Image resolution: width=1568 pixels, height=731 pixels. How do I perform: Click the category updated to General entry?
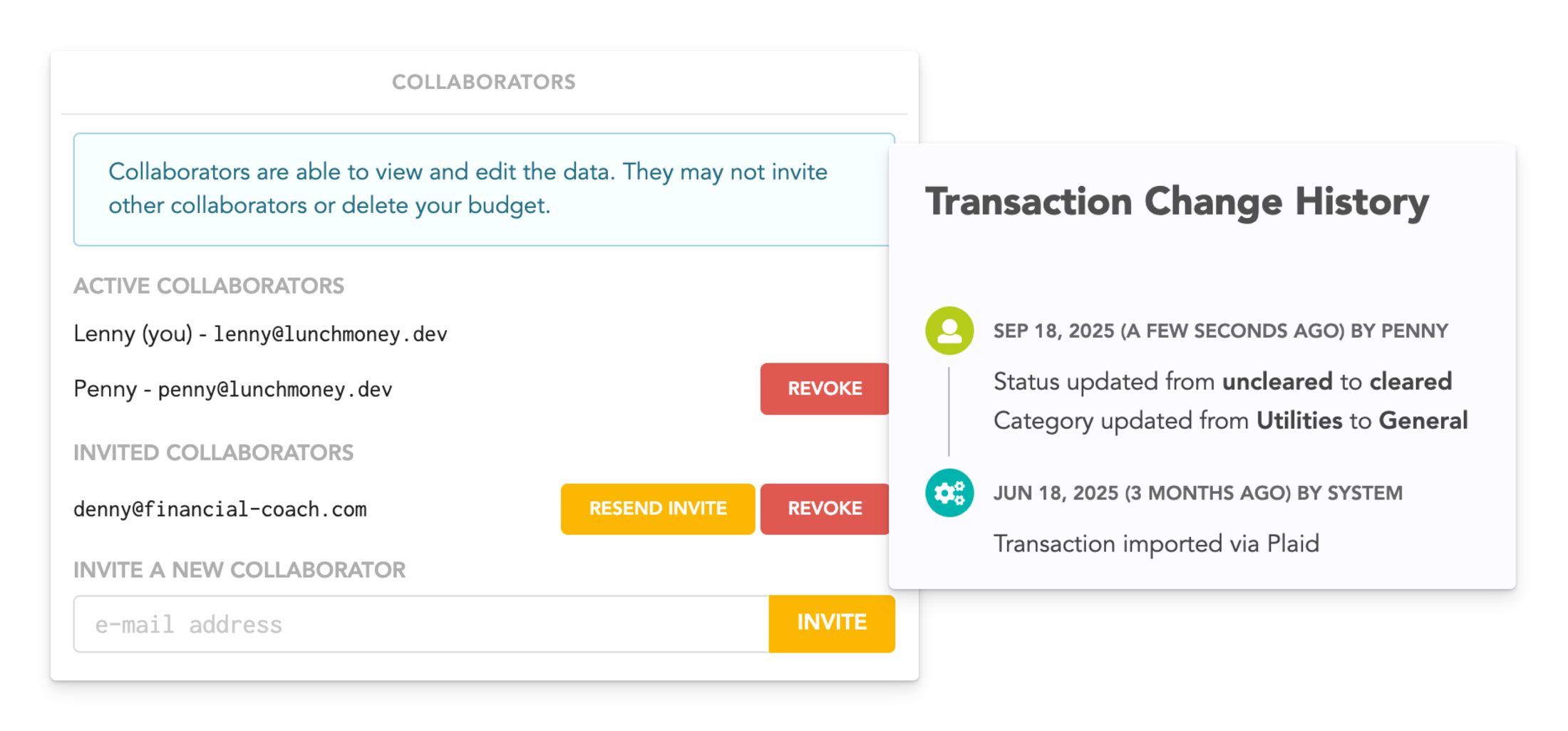pyautogui.click(x=1230, y=421)
